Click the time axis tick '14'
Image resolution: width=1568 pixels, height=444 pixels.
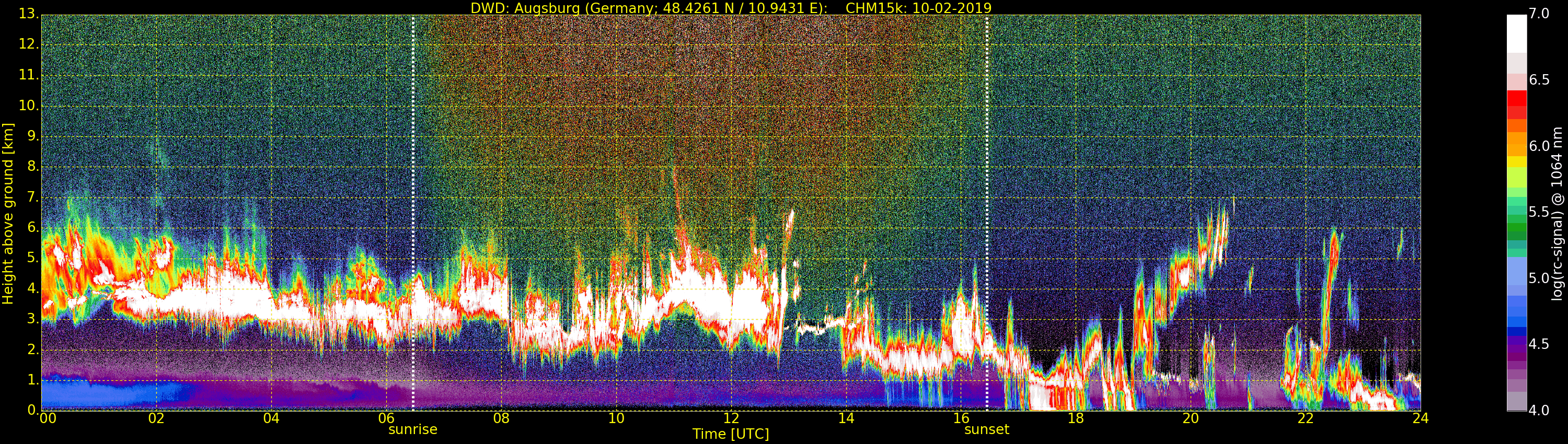click(846, 418)
